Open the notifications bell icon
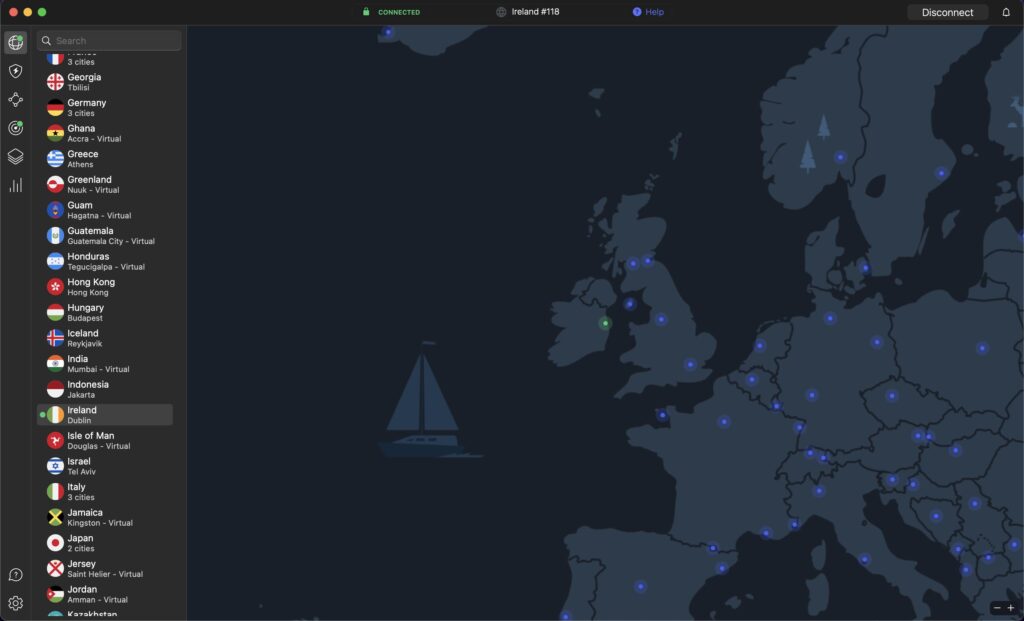1024x621 pixels. pos(1006,12)
